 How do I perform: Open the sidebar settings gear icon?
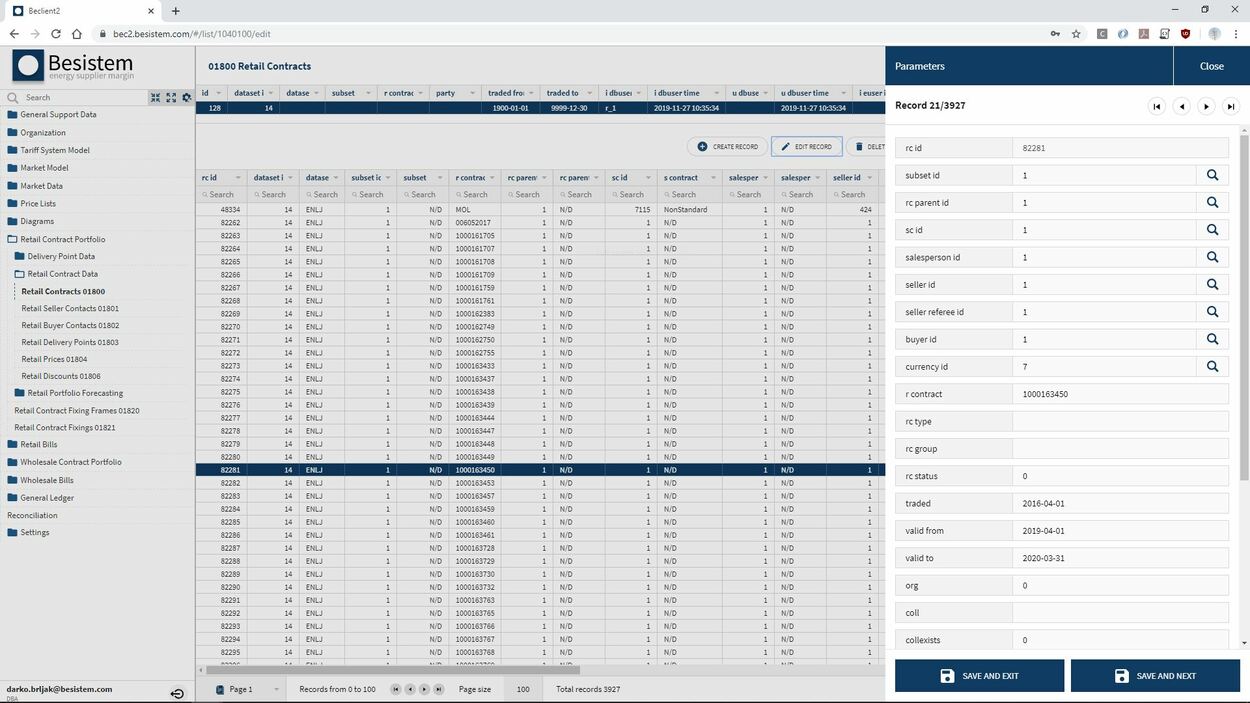186,97
